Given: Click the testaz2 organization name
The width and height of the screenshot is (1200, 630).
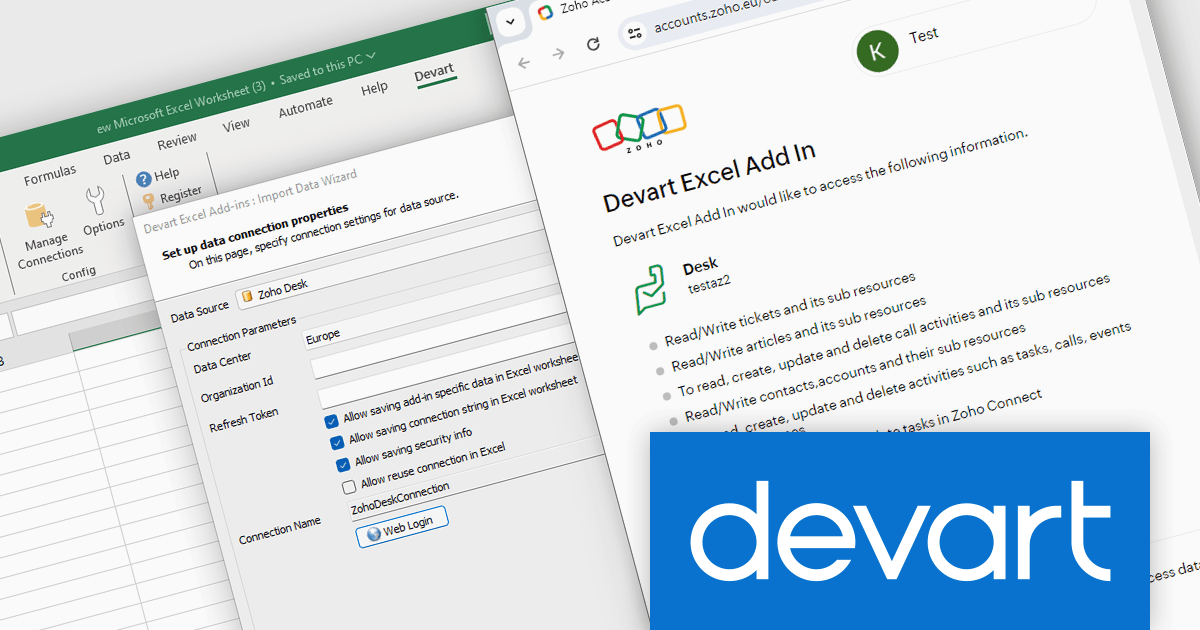Looking at the screenshot, I should tap(710, 284).
